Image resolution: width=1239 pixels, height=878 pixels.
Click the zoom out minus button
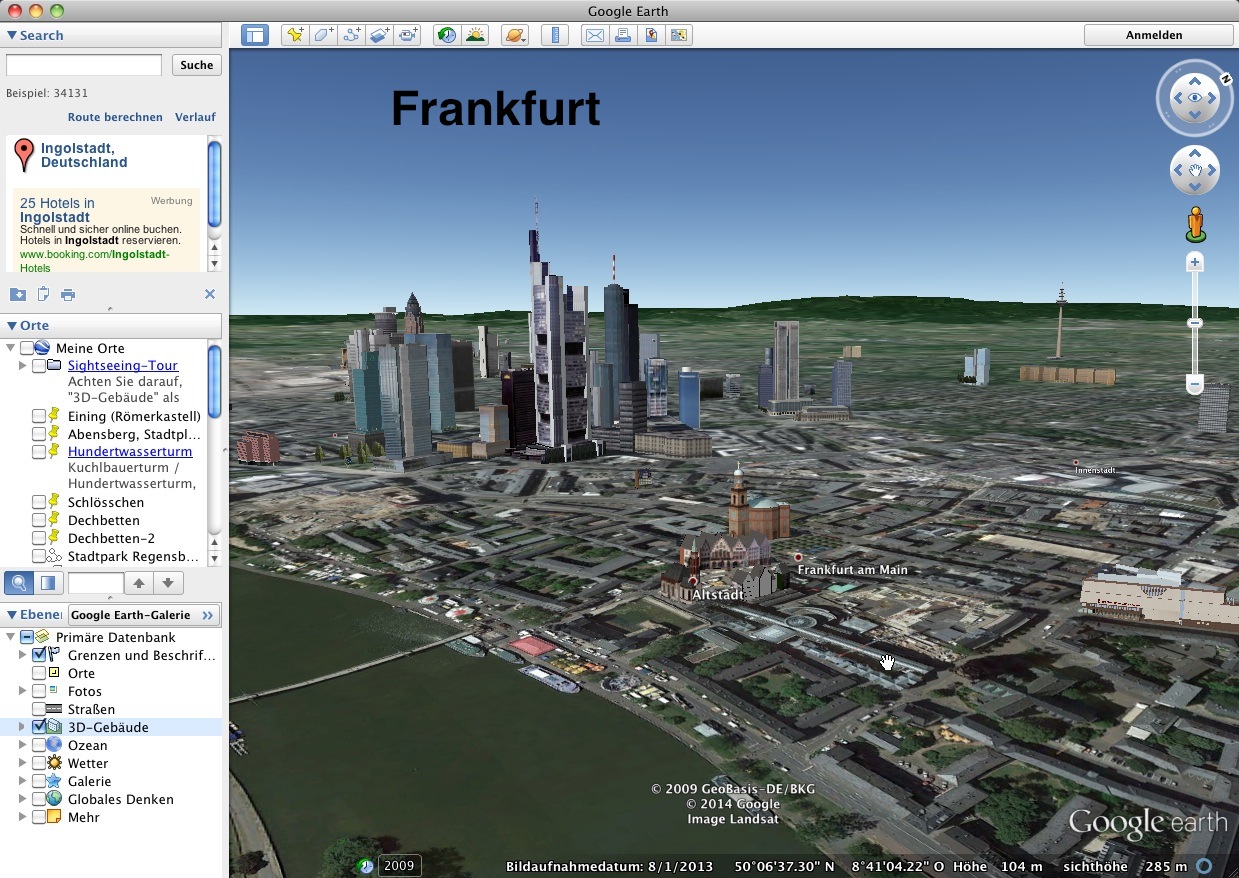(x=1194, y=384)
